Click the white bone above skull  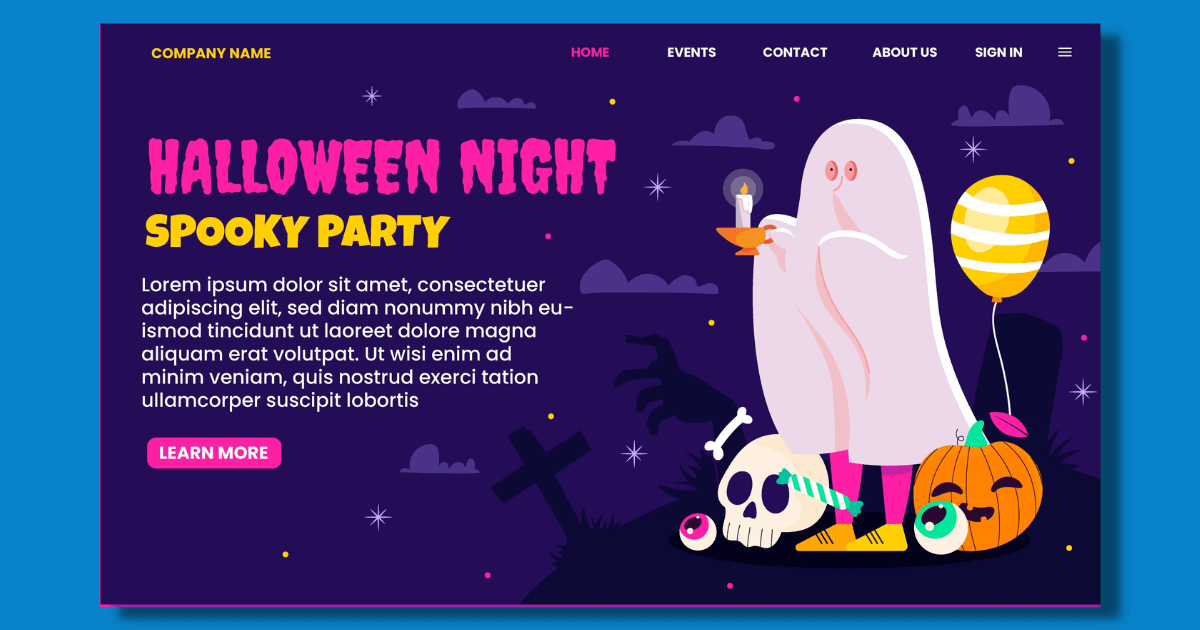click(x=728, y=431)
